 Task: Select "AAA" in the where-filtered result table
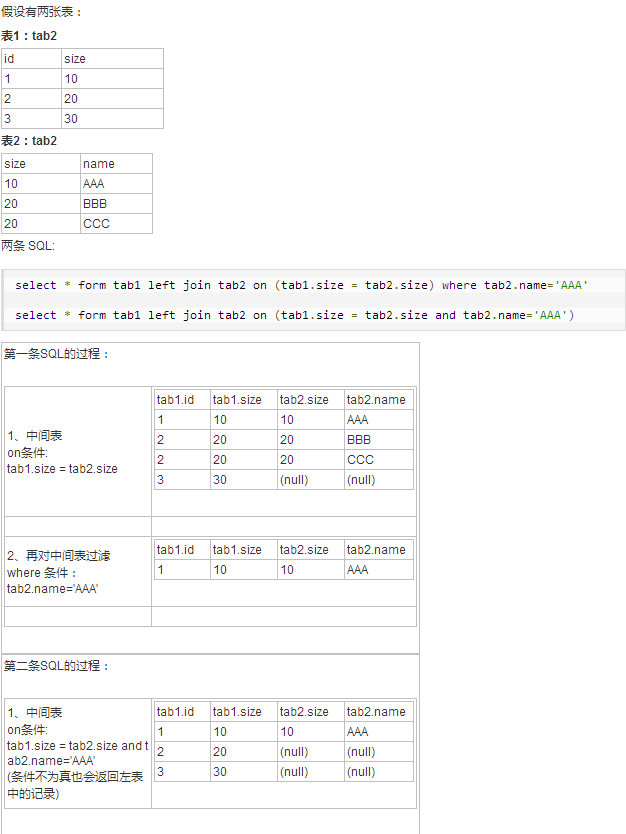[x=379, y=570]
